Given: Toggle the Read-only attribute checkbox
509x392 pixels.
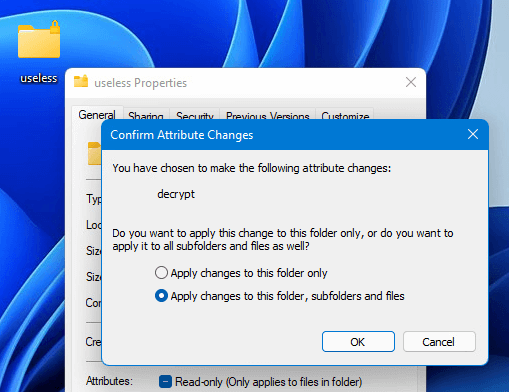Looking at the screenshot, I should (x=165, y=381).
